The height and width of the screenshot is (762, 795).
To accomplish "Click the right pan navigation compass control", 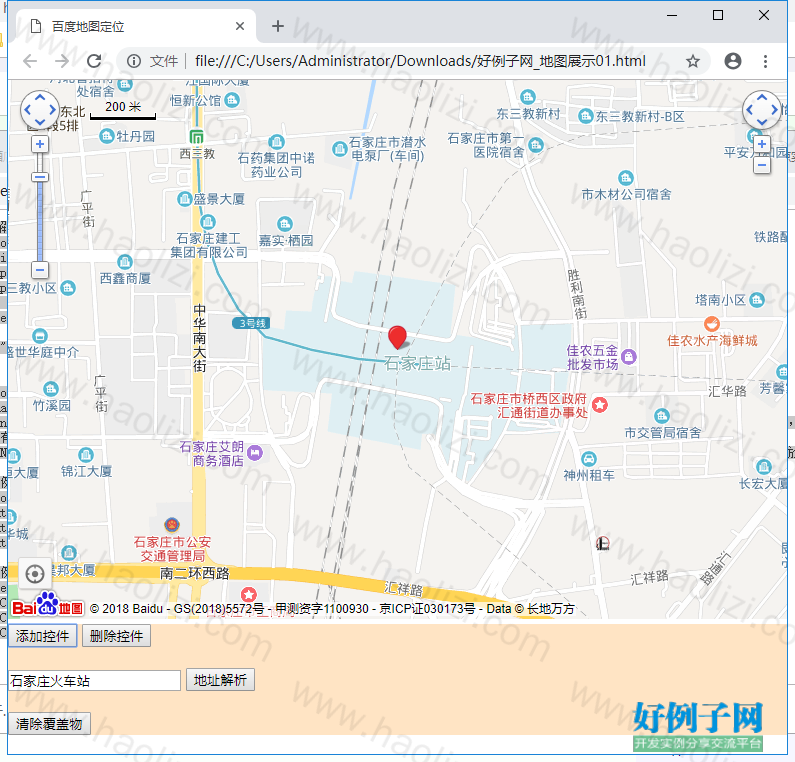I will click(762, 109).
